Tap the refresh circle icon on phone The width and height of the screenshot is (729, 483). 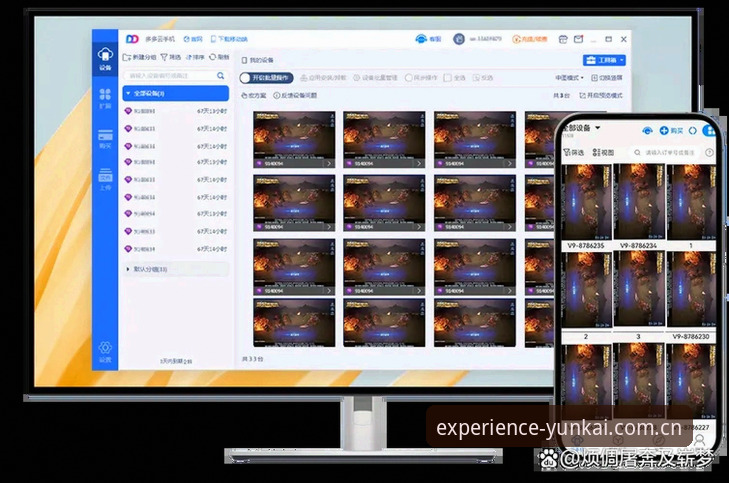click(x=693, y=131)
